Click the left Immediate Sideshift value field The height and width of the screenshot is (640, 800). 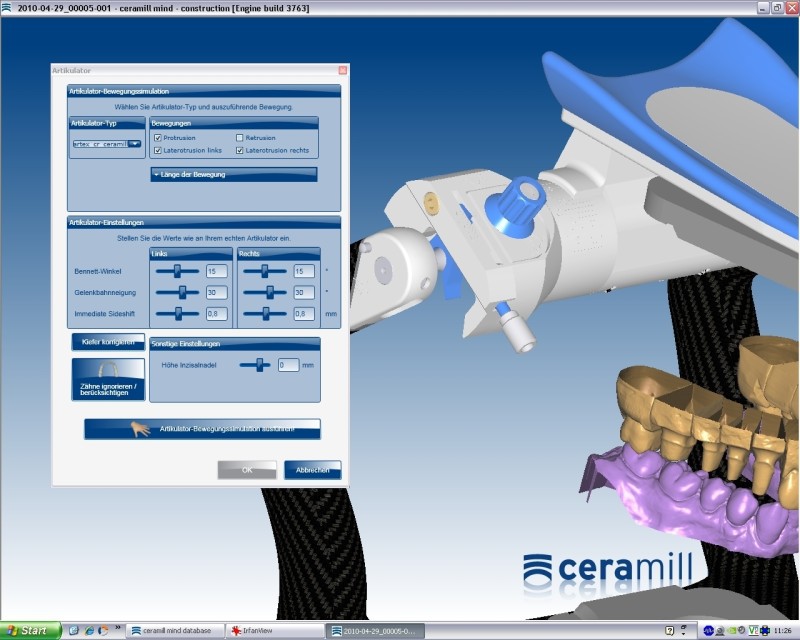coord(216,313)
